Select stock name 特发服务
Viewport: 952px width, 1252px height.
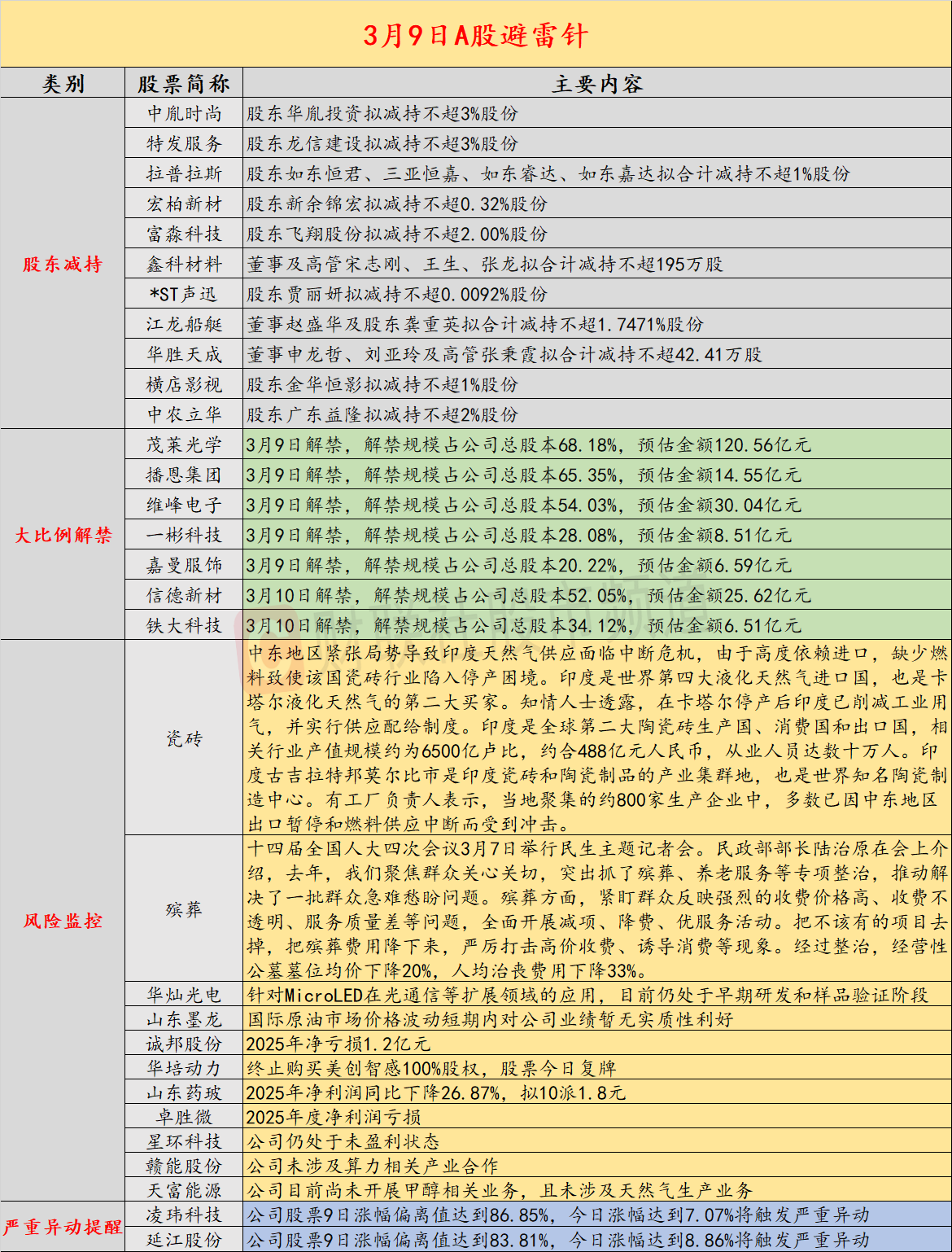pos(184,144)
